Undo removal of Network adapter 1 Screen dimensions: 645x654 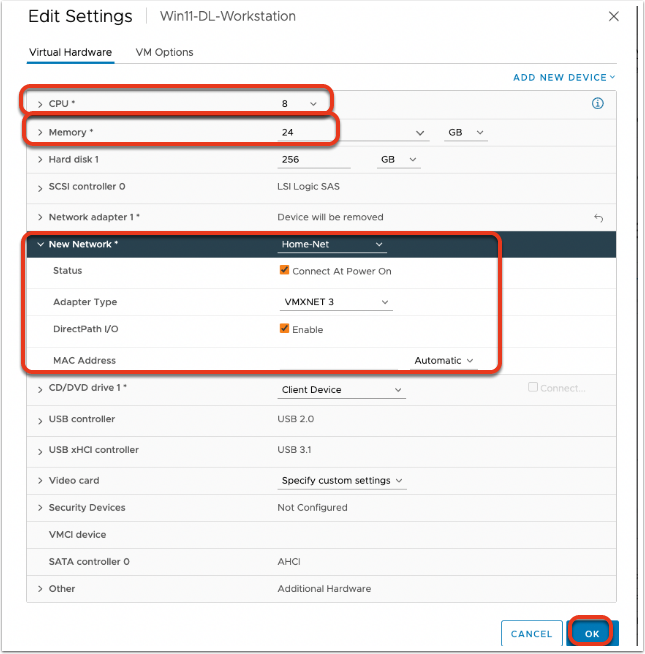pos(598,217)
